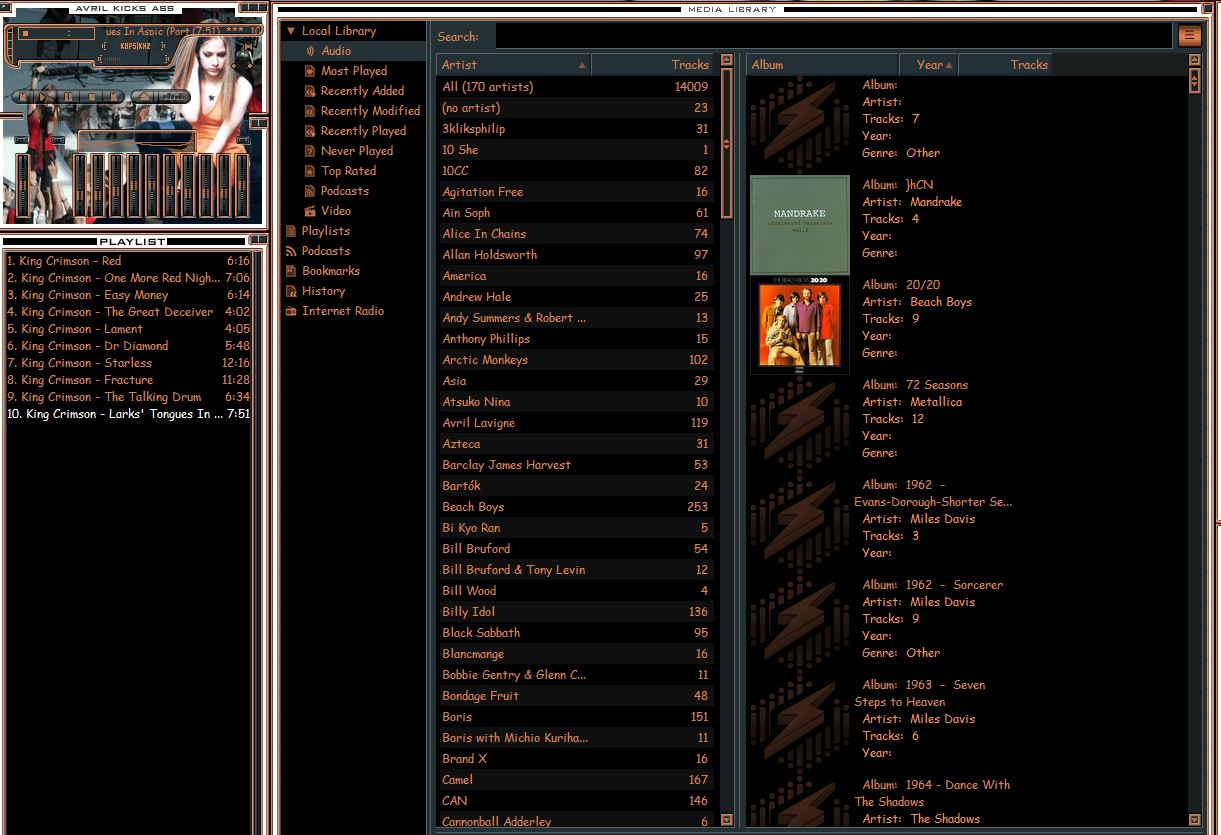1221x835 pixels.
Task: Sort by Album column header
Action: [823, 65]
